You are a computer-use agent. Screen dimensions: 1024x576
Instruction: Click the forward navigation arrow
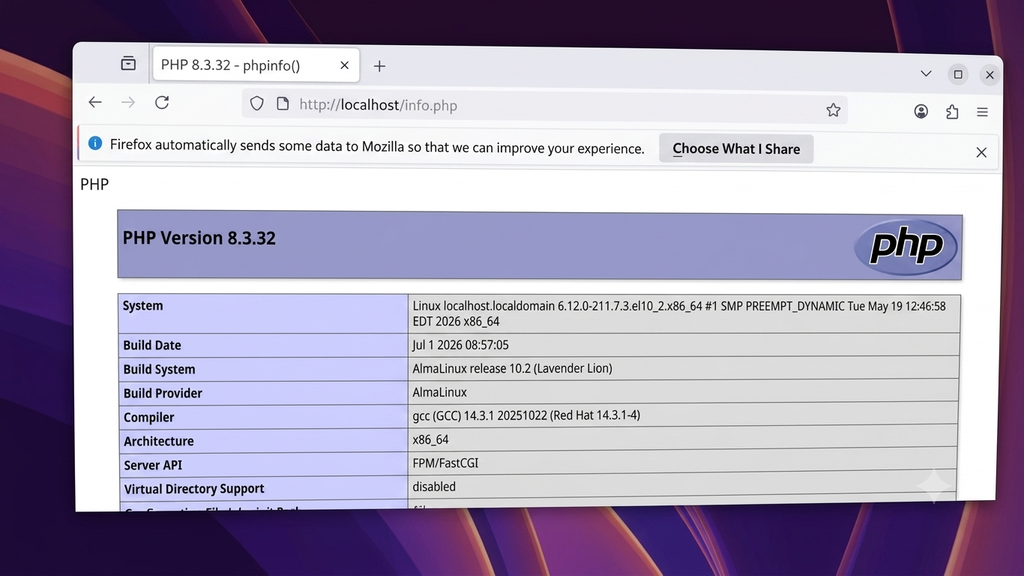tap(128, 102)
